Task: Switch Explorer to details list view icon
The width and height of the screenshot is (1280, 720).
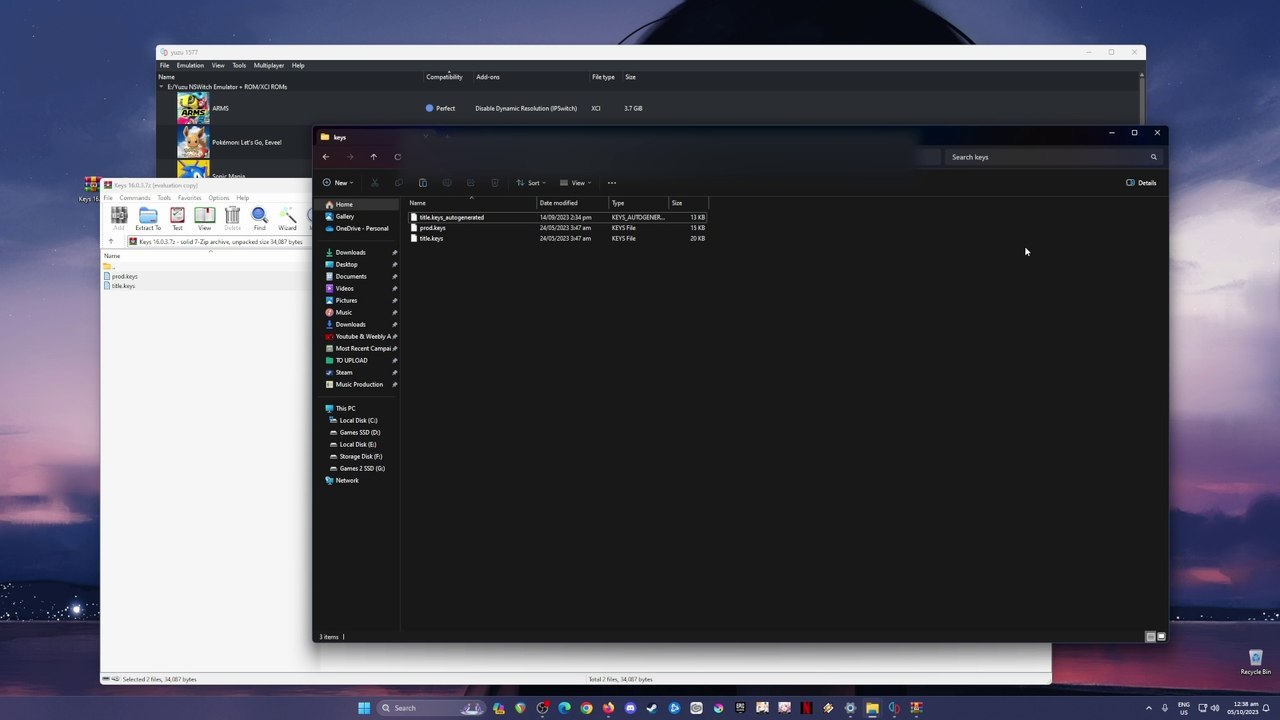Action: click(x=1150, y=637)
